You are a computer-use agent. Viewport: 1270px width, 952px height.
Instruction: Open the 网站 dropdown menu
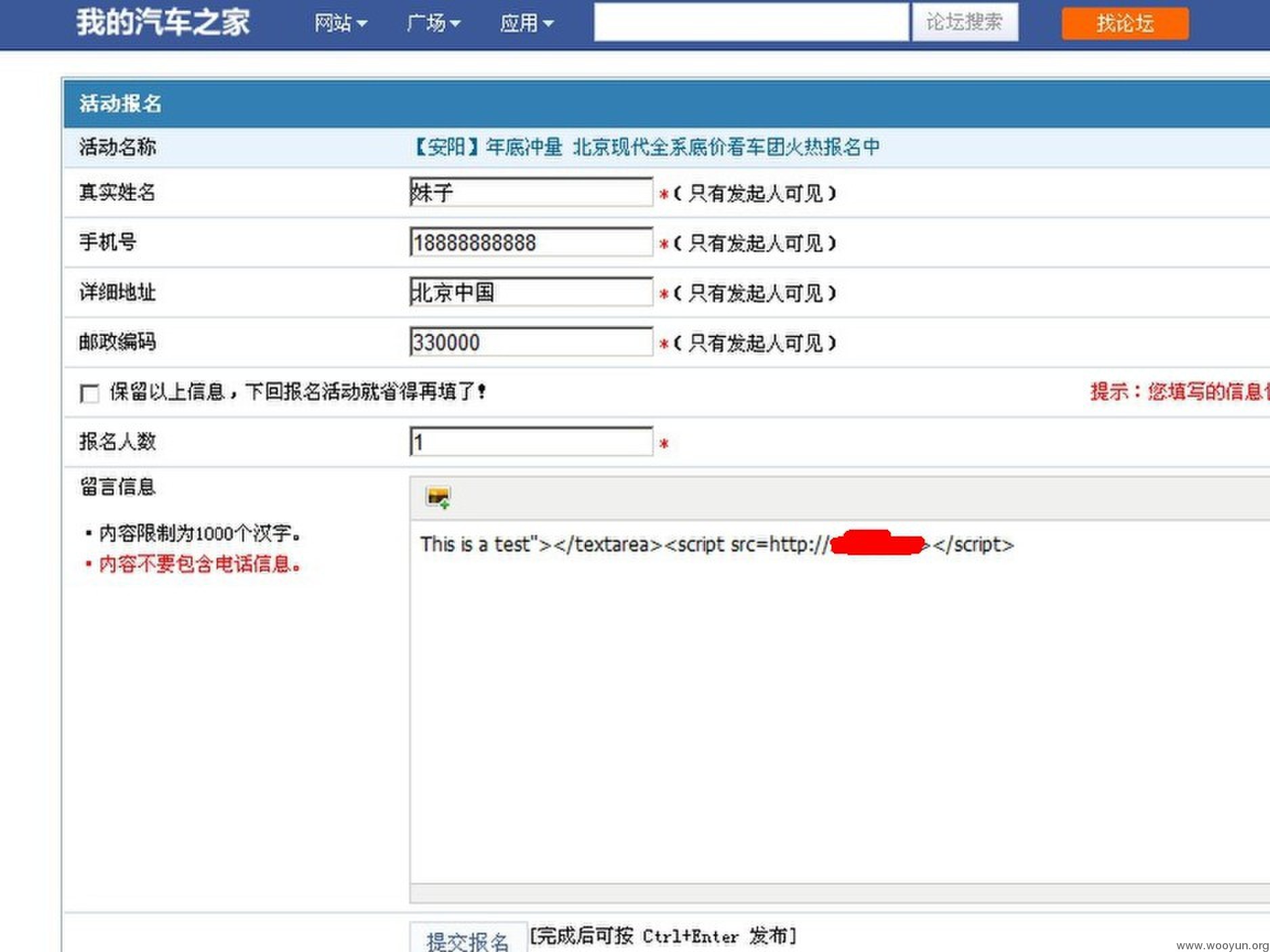pos(341,23)
